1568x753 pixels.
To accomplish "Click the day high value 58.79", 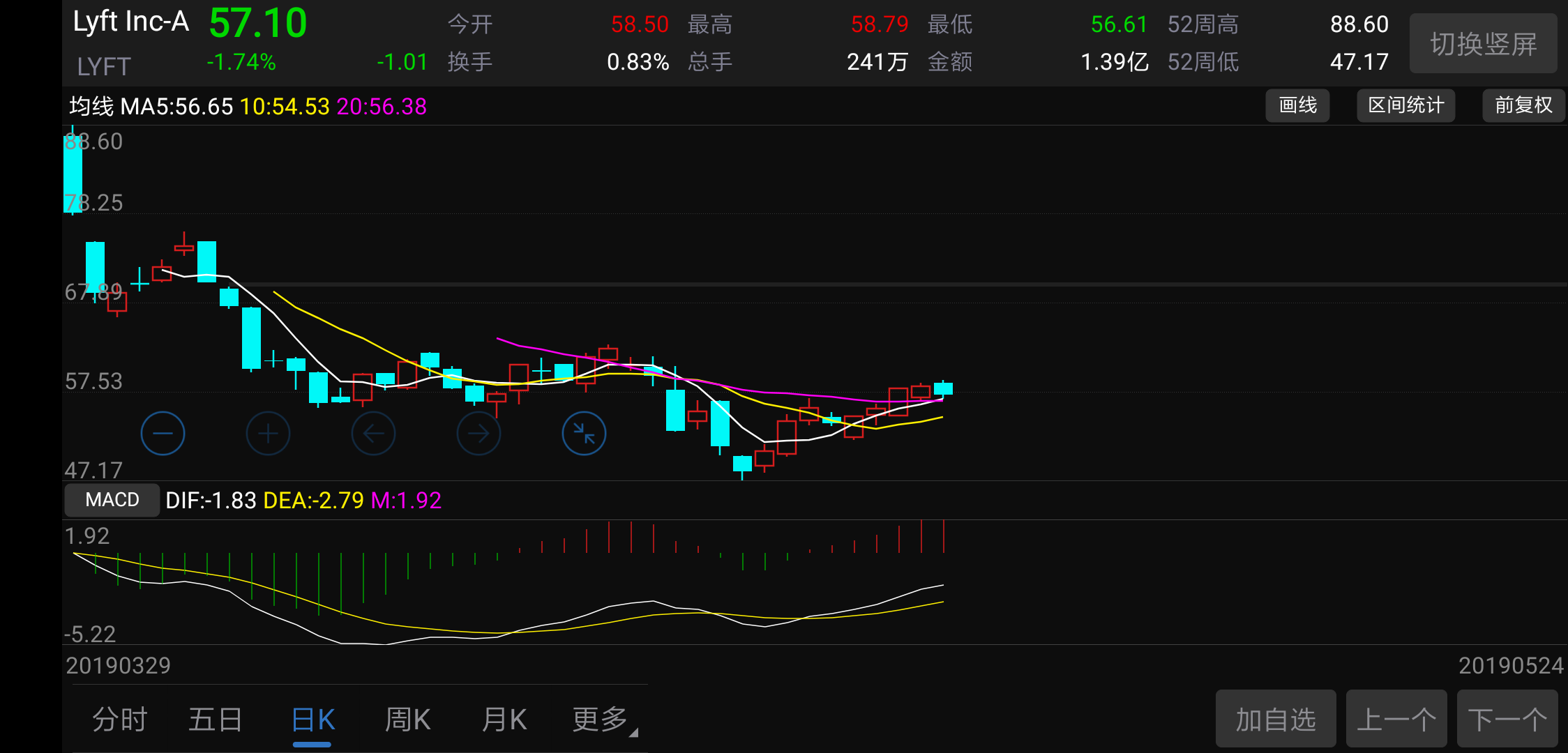I will pyautogui.click(x=880, y=24).
